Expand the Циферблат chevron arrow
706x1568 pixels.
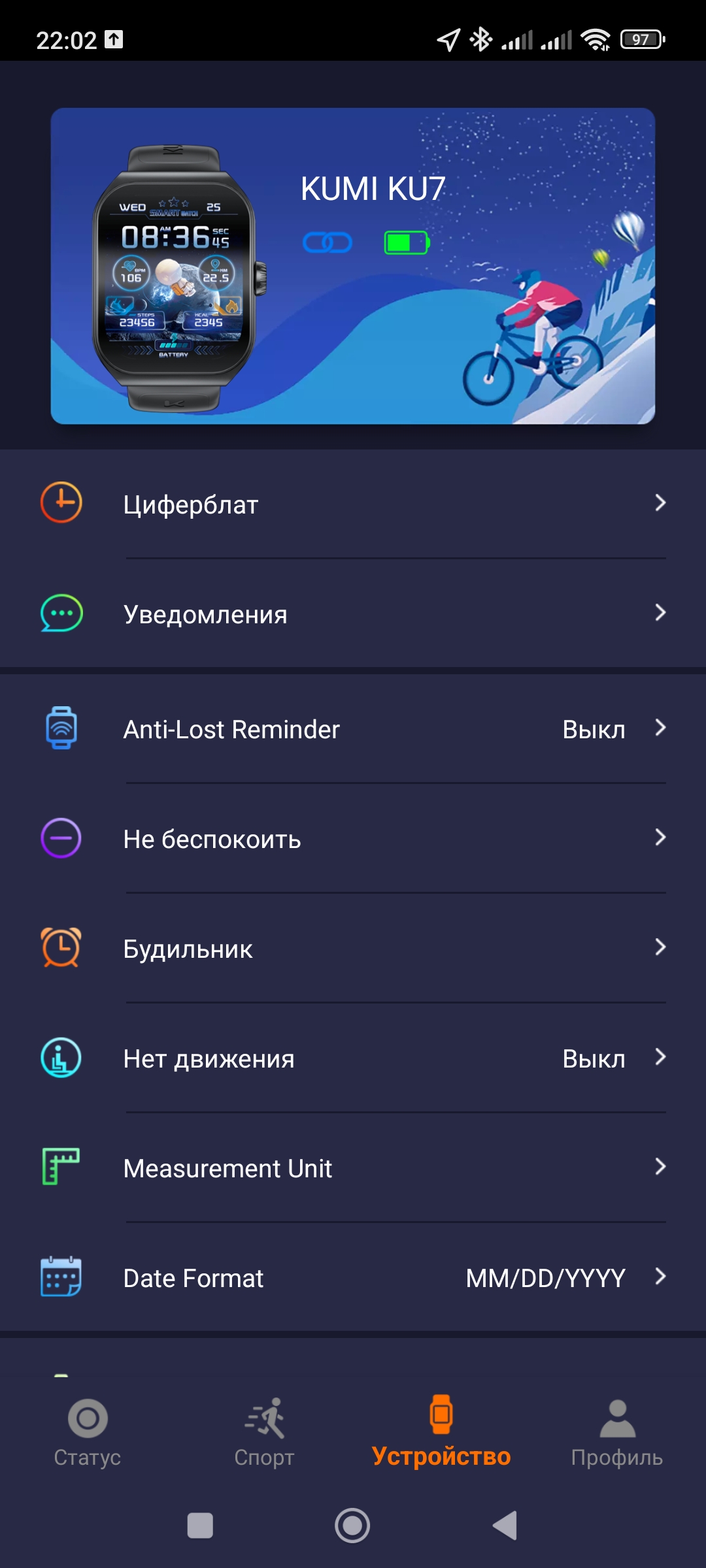660,503
